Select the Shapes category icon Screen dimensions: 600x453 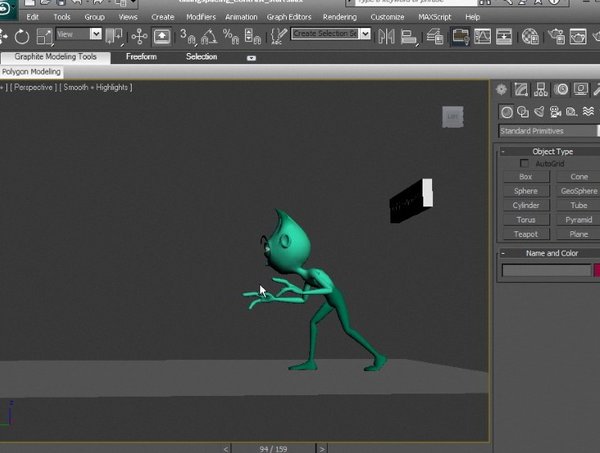click(x=523, y=111)
